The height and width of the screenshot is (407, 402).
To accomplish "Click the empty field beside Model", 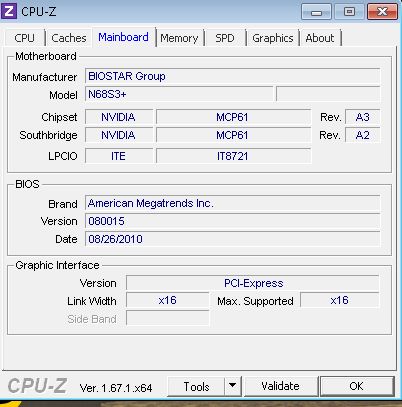I will click(328, 94).
